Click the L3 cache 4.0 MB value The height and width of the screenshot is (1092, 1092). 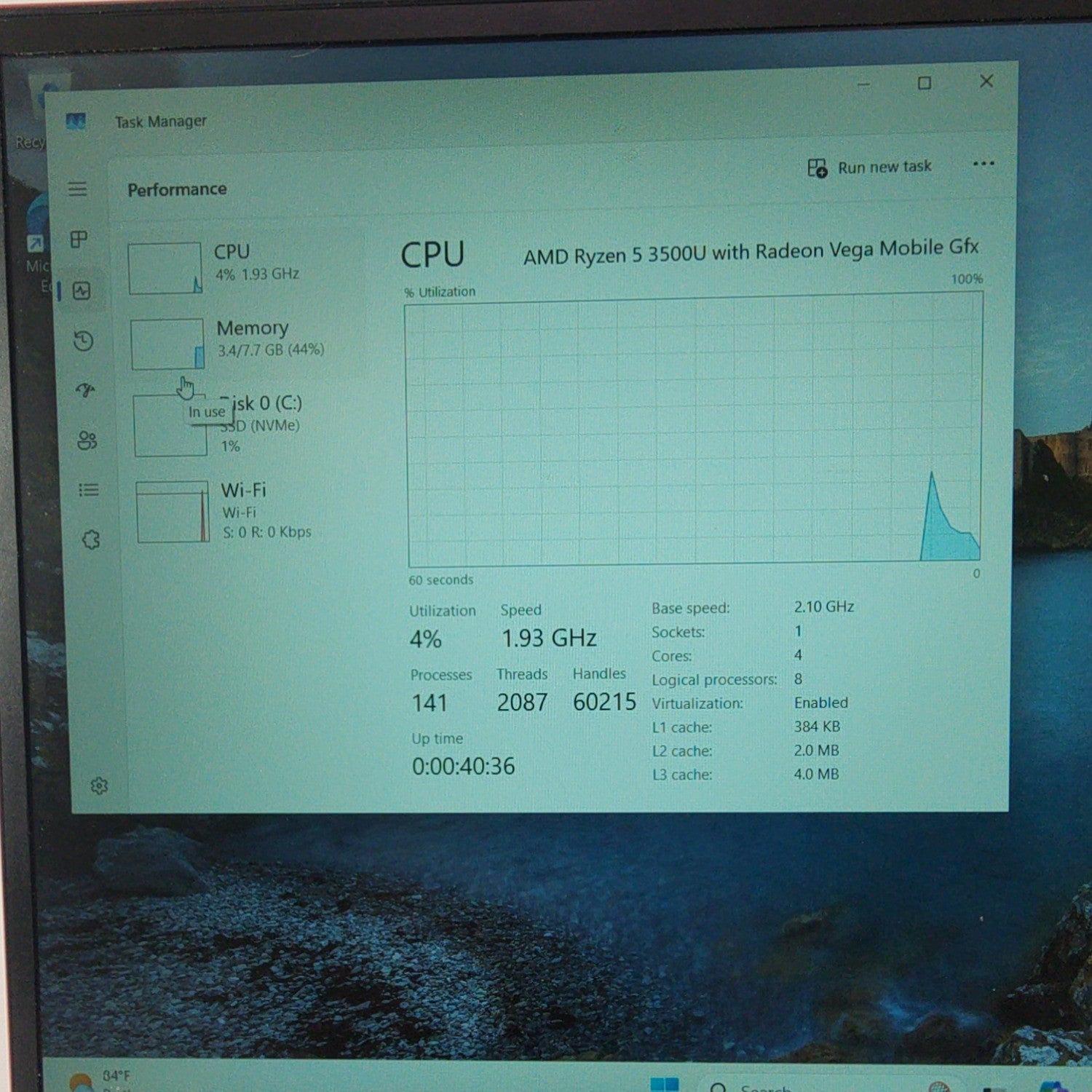[x=816, y=774]
